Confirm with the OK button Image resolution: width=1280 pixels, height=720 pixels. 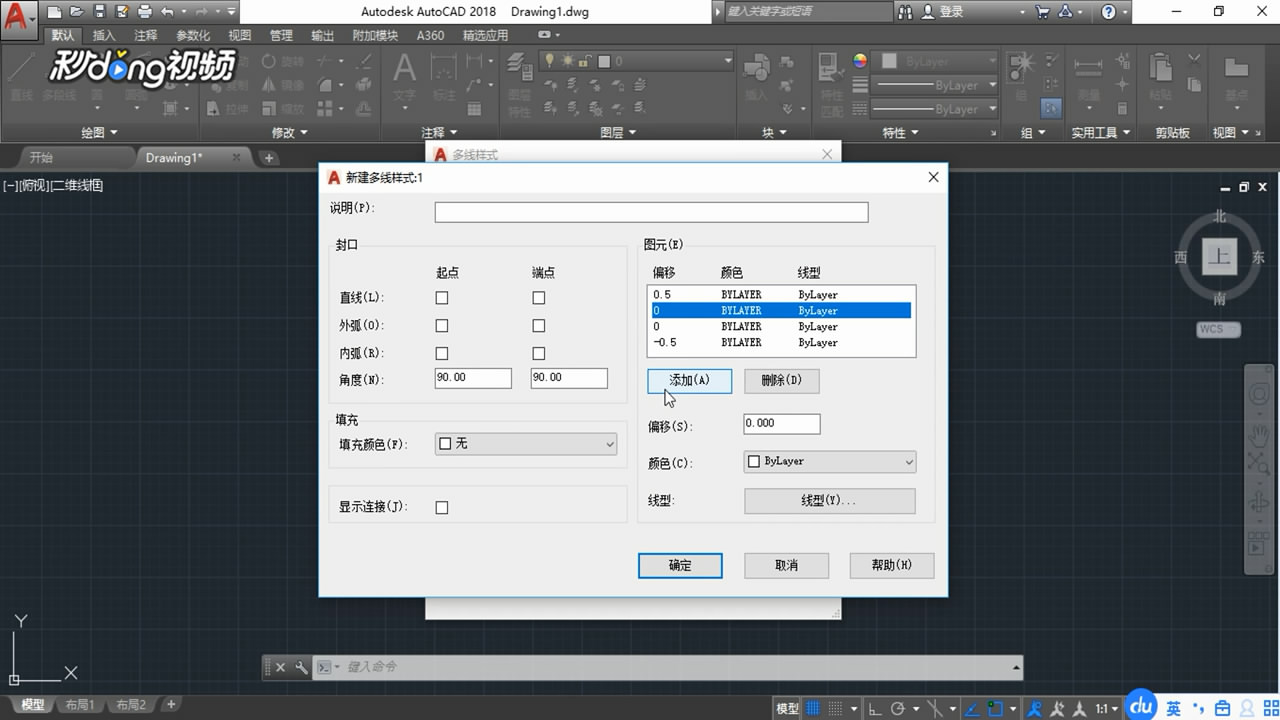tap(680, 565)
